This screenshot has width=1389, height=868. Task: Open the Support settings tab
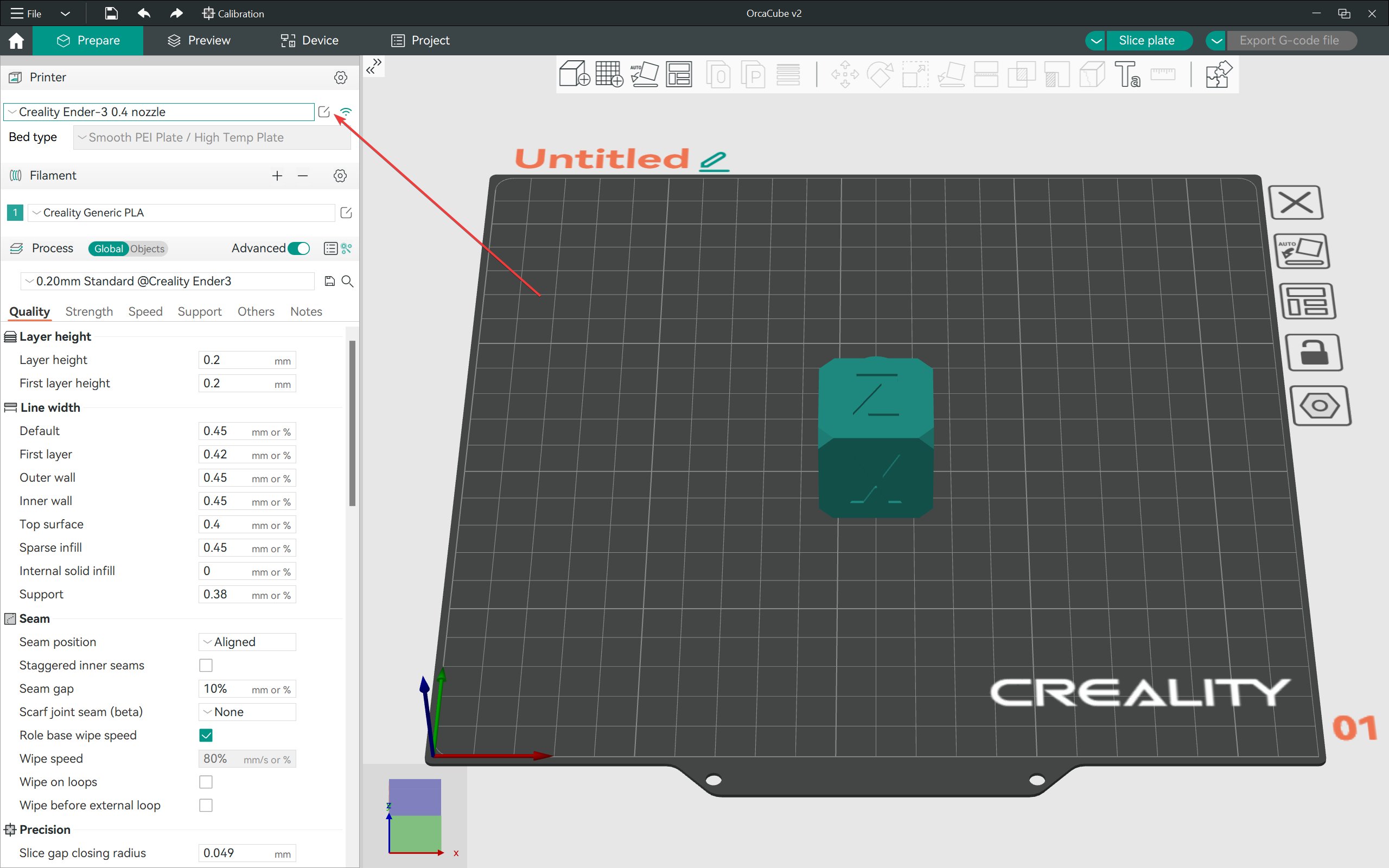[199, 312]
